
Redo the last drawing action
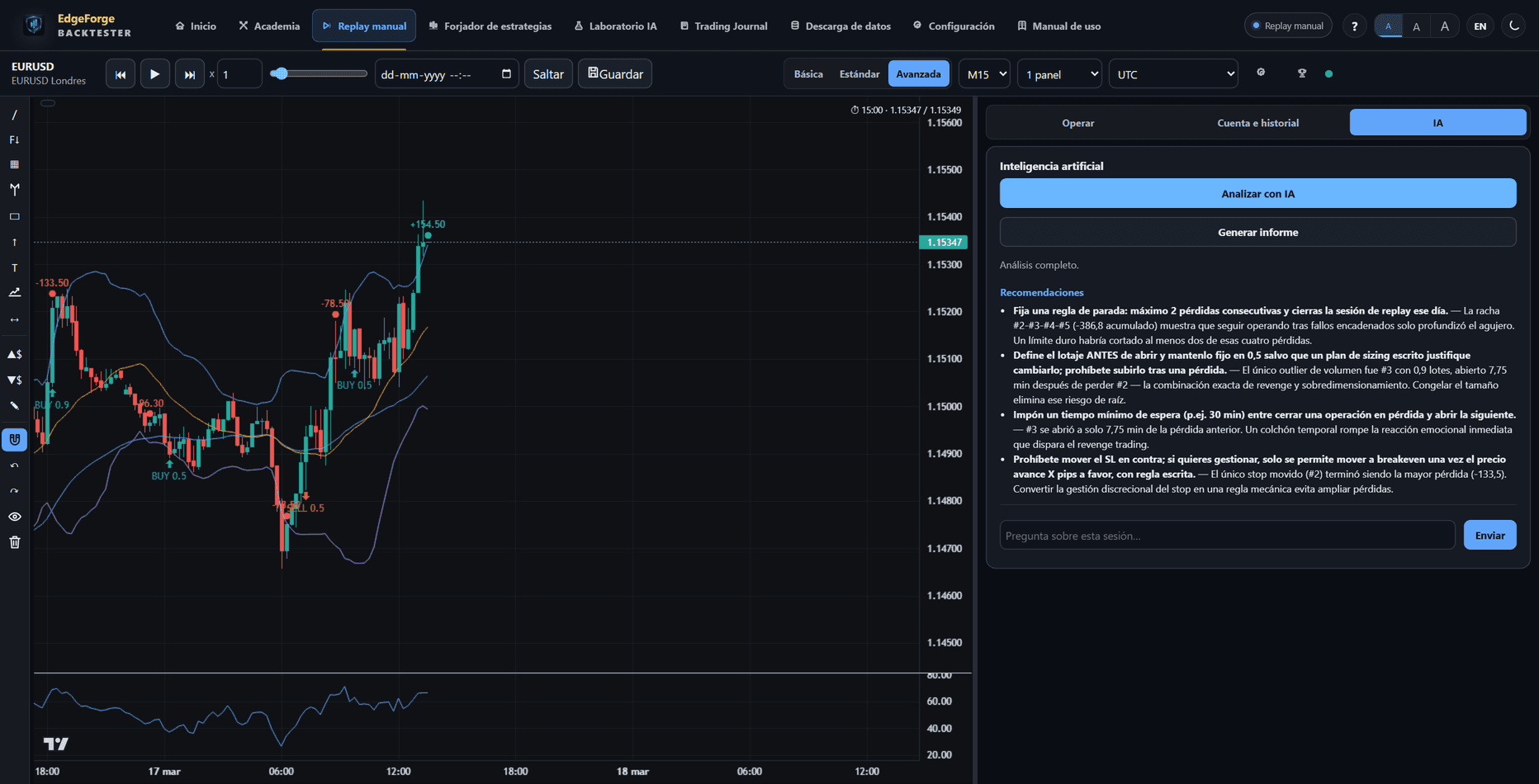click(15, 491)
